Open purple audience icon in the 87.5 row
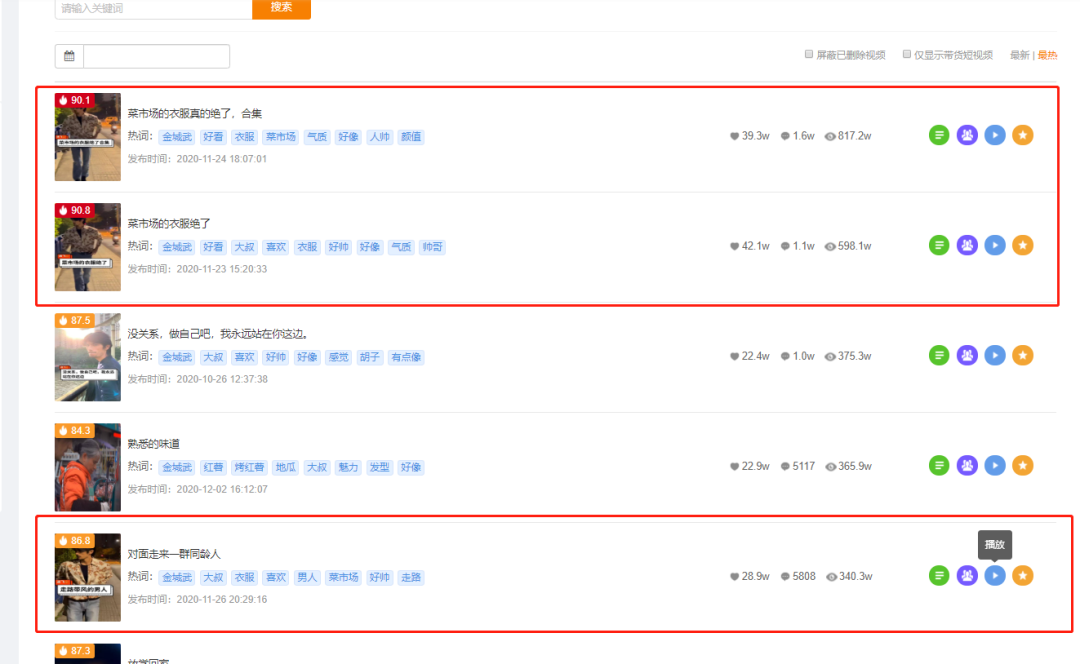Viewport: 1080px width, 664px height. click(967, 355)
